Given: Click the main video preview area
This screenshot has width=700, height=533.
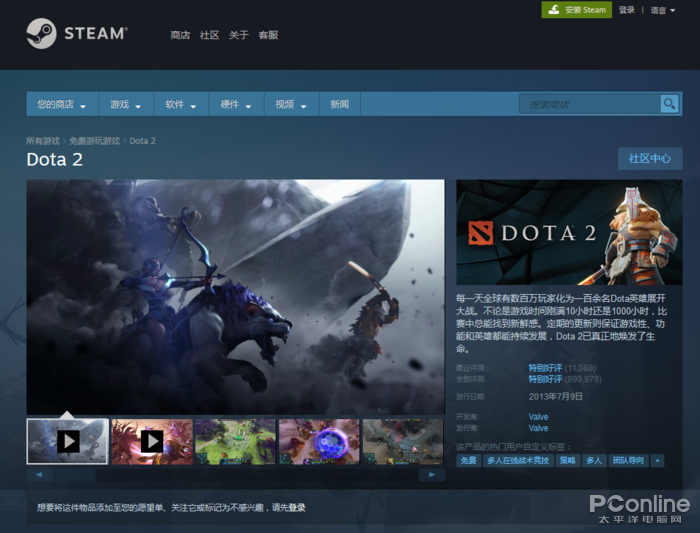Looking at the screenshot, I should click(236, 297).
